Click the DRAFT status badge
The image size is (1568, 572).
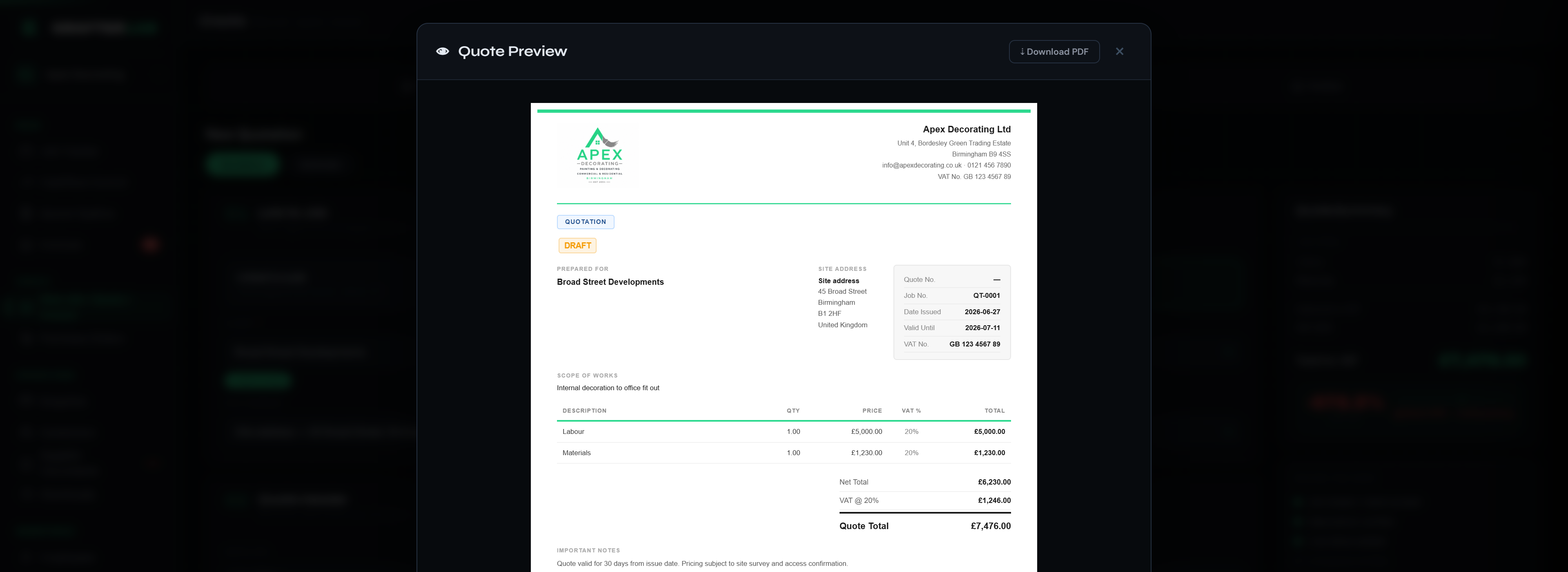tap(577, 246)
